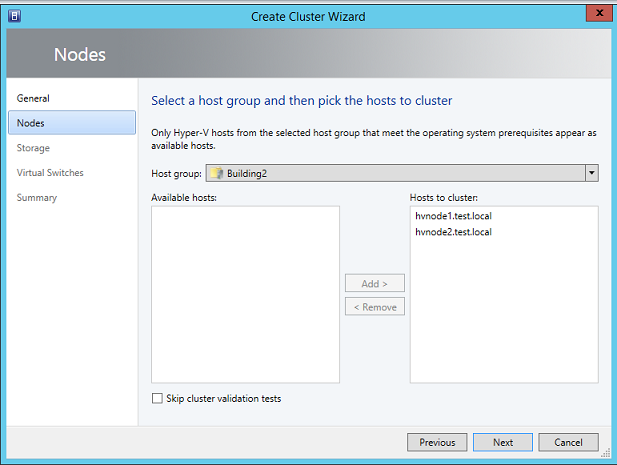Click the Skip cluster validation tests label

[224, 399]
